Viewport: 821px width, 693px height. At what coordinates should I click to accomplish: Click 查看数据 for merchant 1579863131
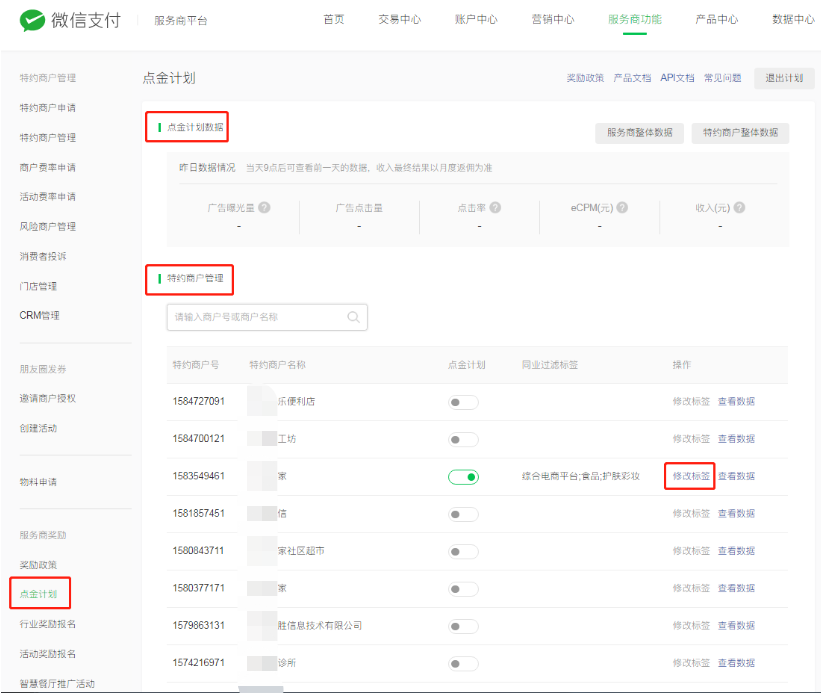(x=736, y=625)
